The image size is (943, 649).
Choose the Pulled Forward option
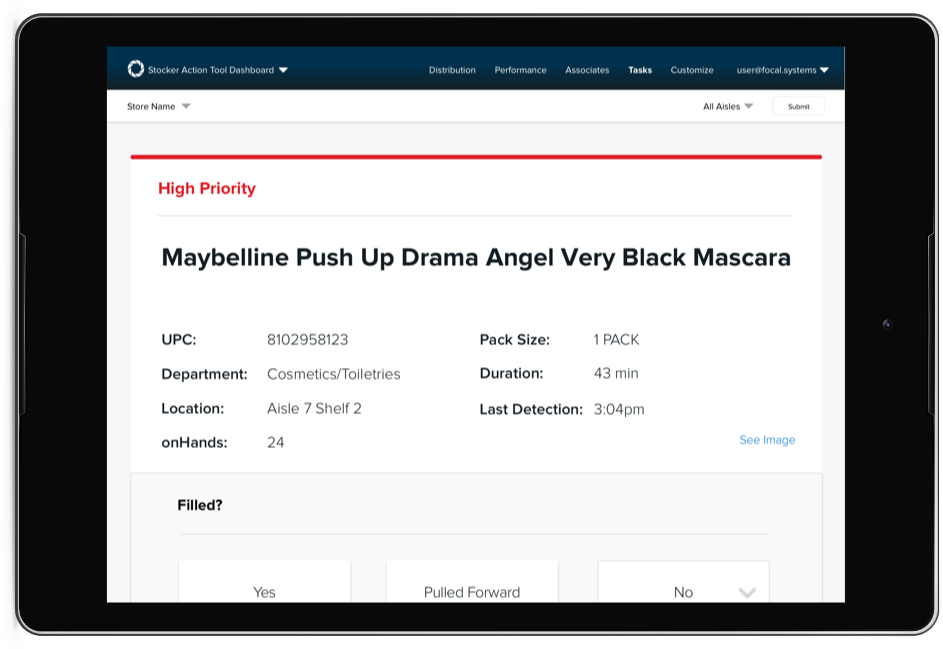pos(472,582)
